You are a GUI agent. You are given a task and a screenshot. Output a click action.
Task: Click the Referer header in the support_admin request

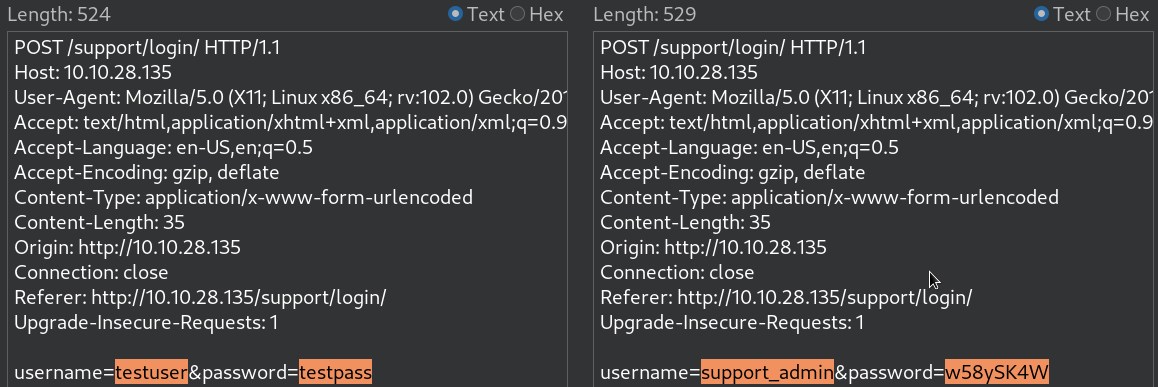(786, 298)
